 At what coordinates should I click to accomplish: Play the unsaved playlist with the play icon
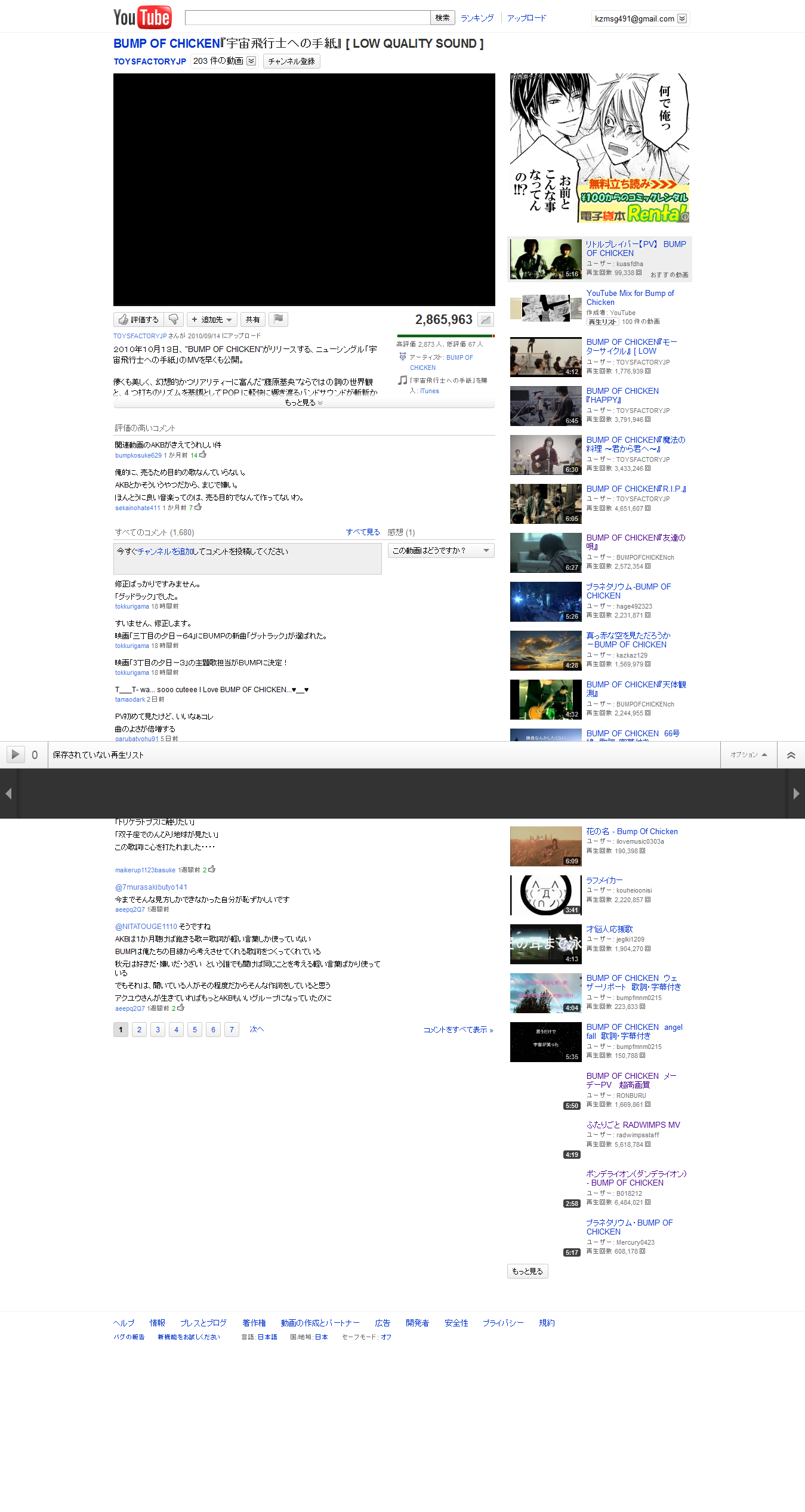coord(16,754)
